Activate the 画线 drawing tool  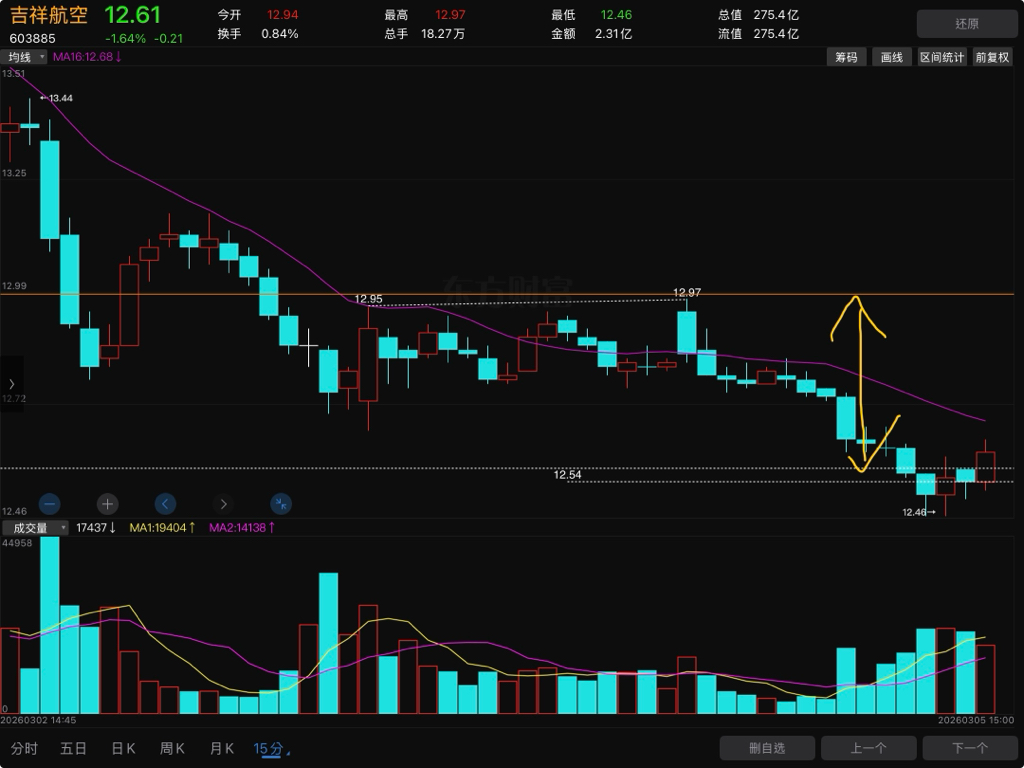coord(891,57)
